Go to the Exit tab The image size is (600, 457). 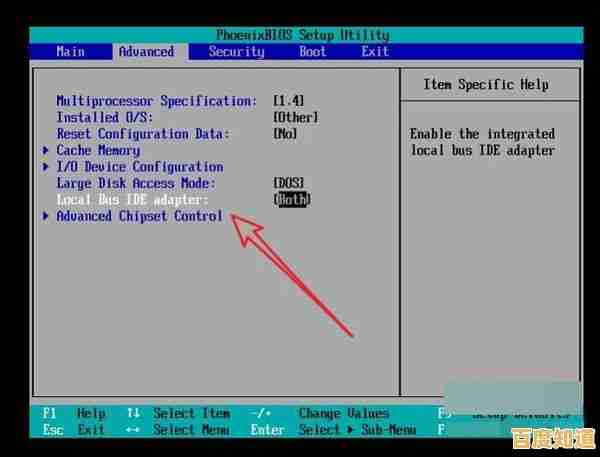pyautogui.click(x=375, y=52)
